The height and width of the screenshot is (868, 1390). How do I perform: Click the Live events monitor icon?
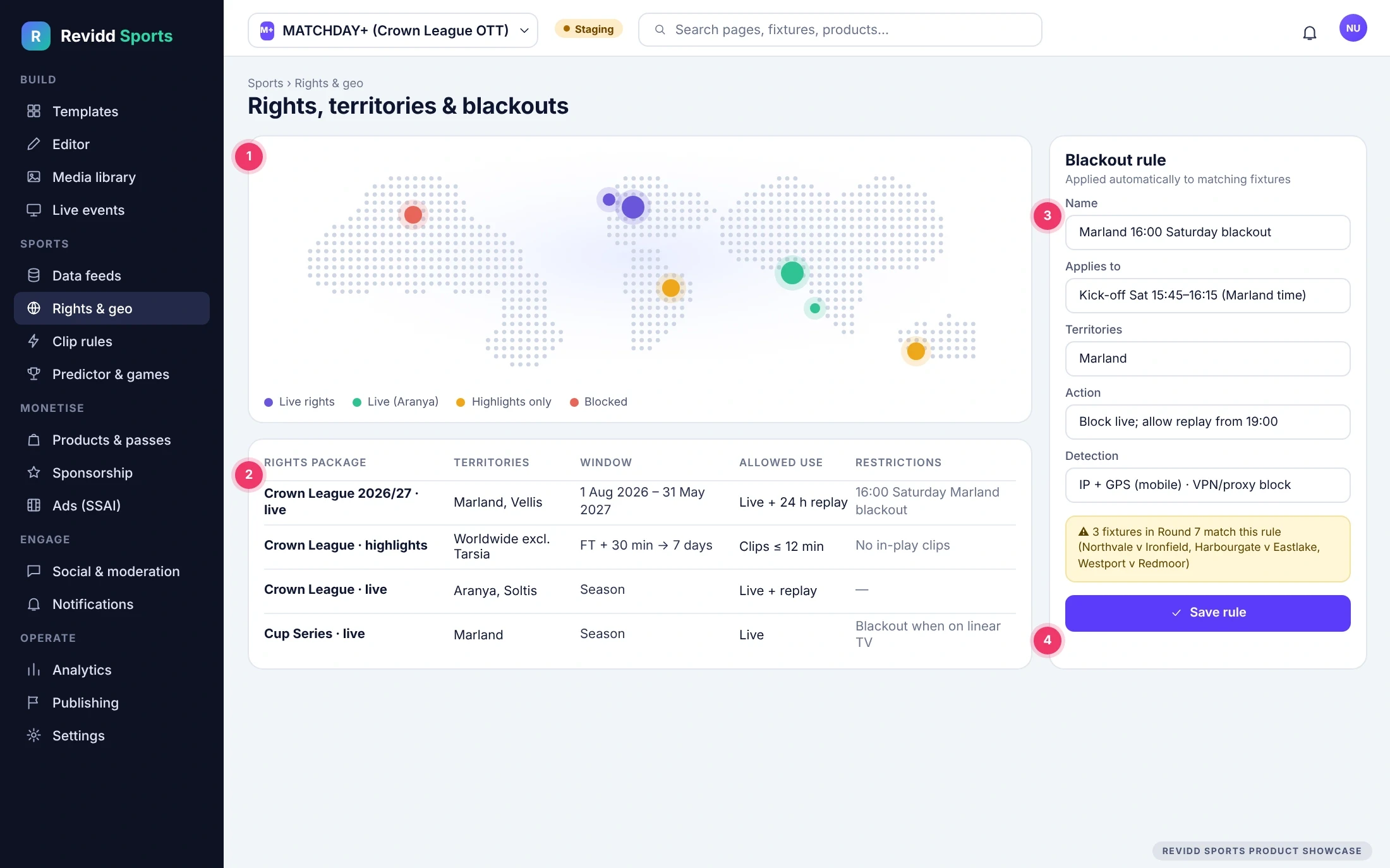coord(34,210)
